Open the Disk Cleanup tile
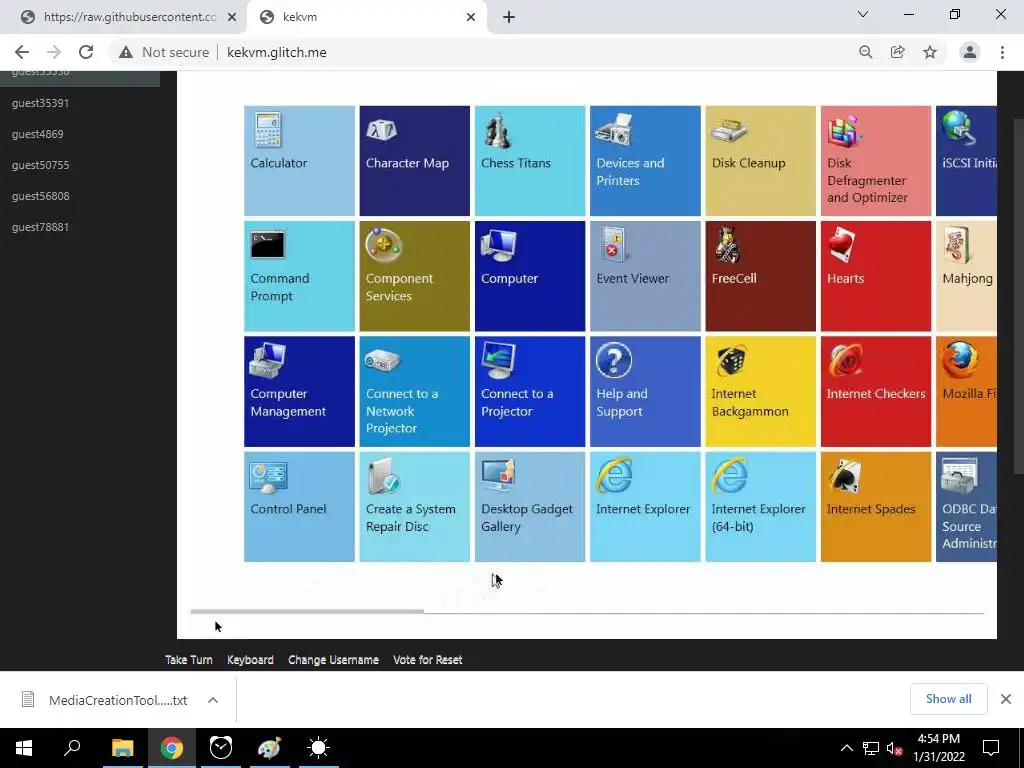This screenshot has width=1024, height=768. 761,161
